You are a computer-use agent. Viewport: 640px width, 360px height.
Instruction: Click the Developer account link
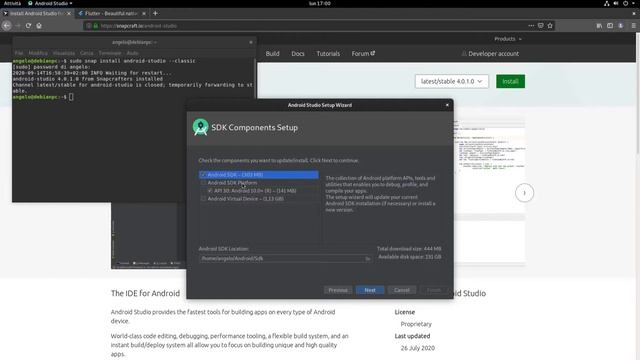pos(490,53)
